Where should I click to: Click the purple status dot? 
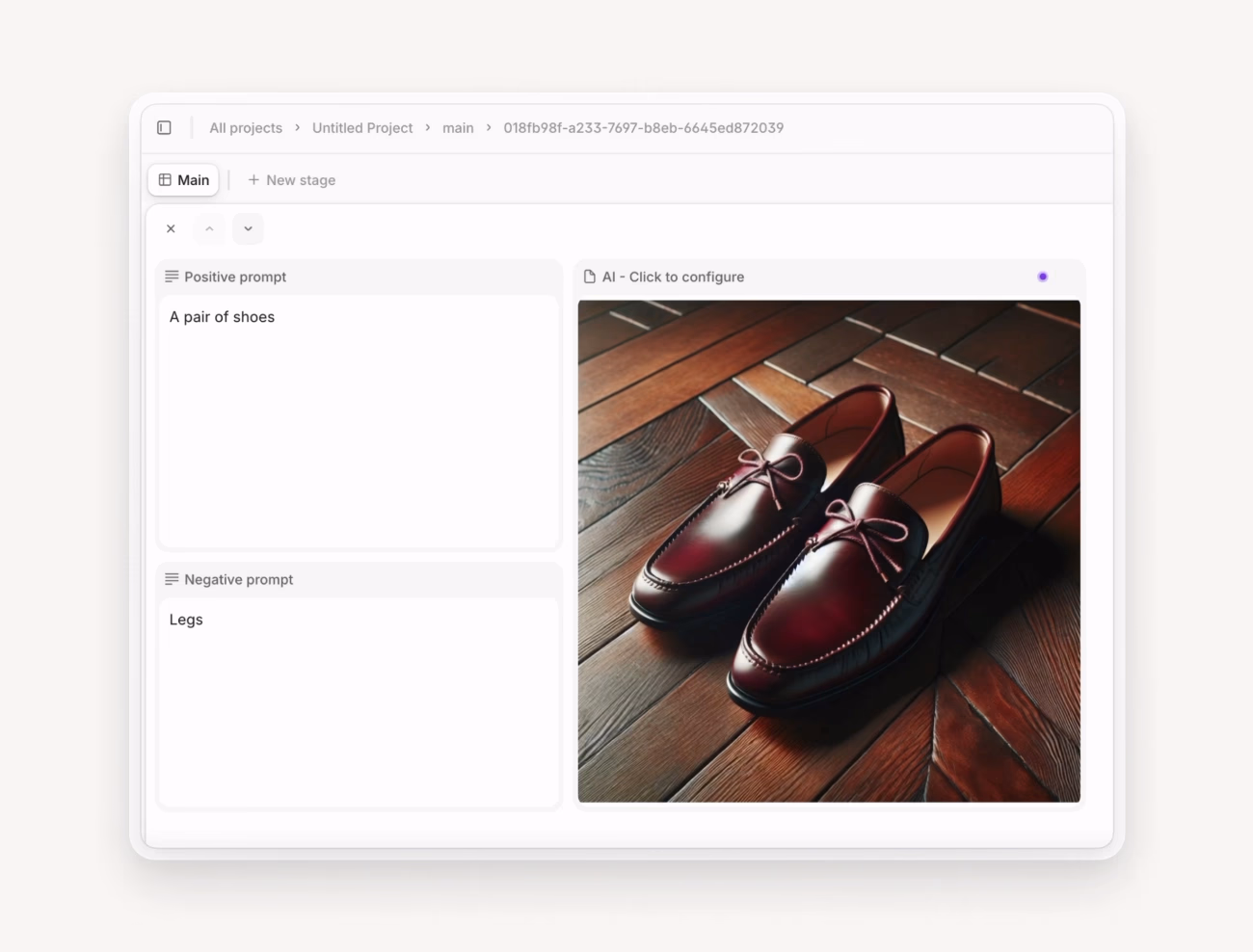point(1042,277)
